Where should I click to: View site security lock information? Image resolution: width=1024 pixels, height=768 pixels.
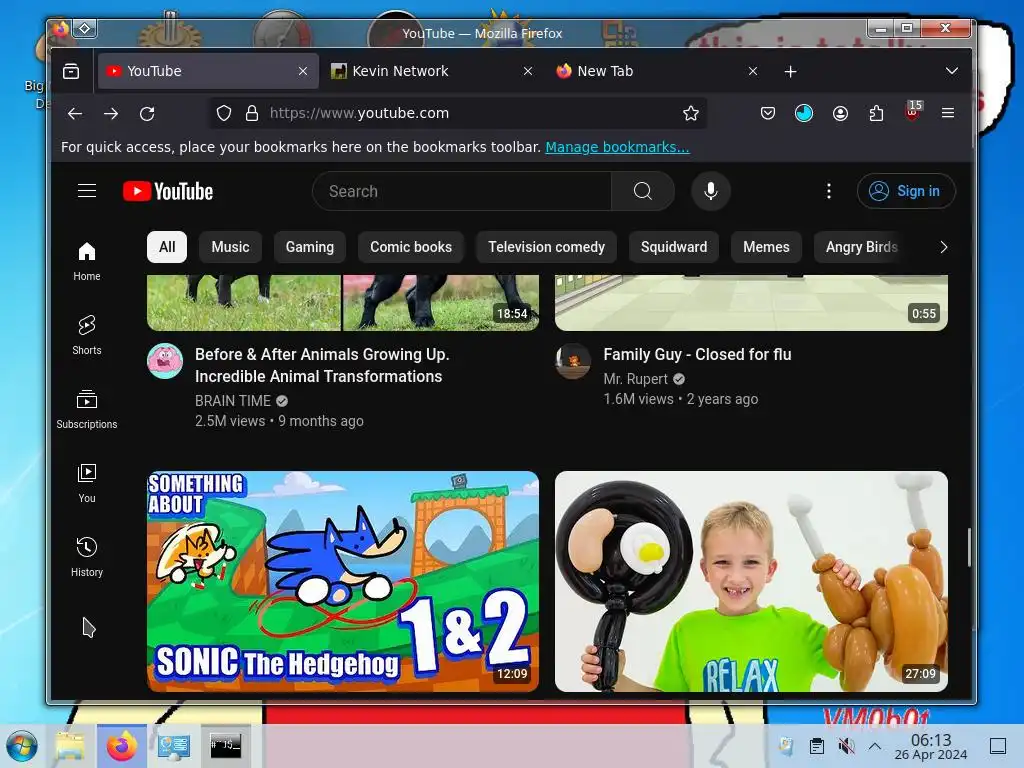(252, 114)
